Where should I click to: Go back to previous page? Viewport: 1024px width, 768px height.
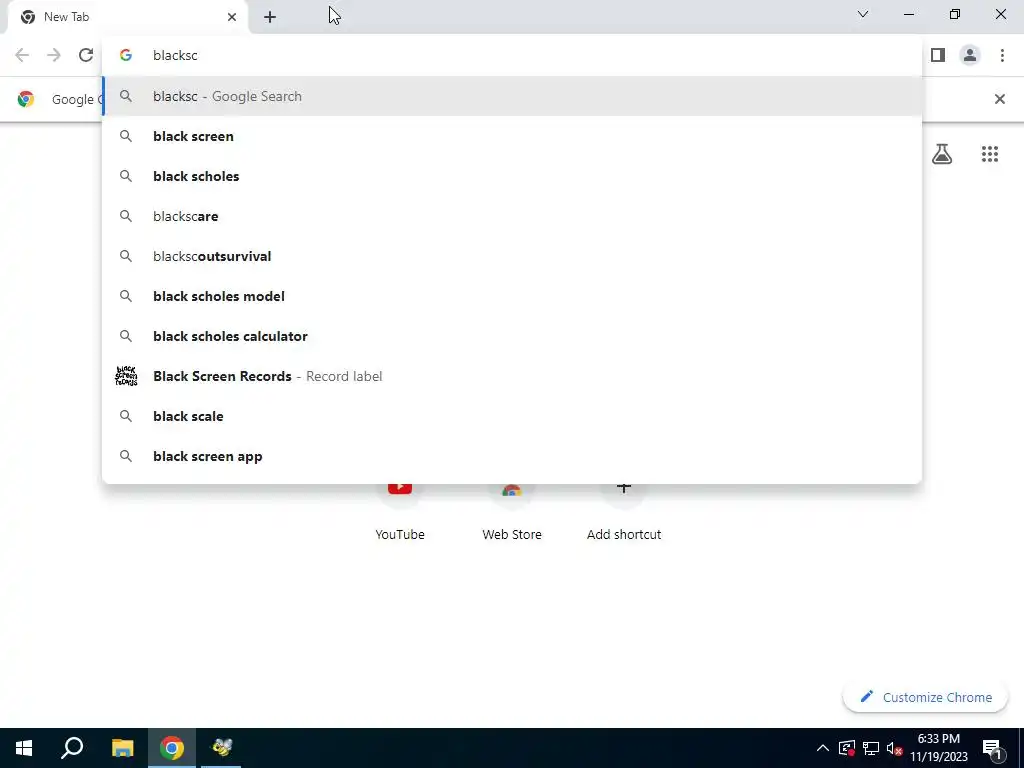click(x=22, y=55)
